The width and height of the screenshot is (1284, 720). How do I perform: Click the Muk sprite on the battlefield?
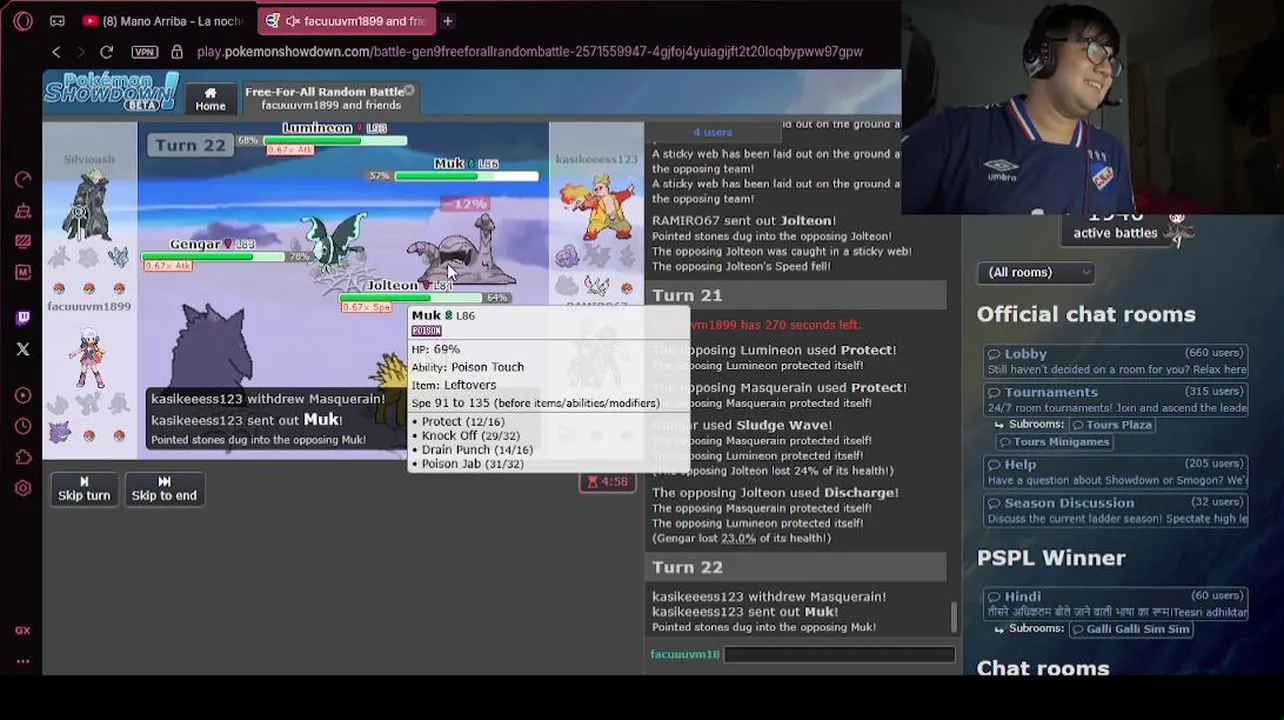click(460, 252)
